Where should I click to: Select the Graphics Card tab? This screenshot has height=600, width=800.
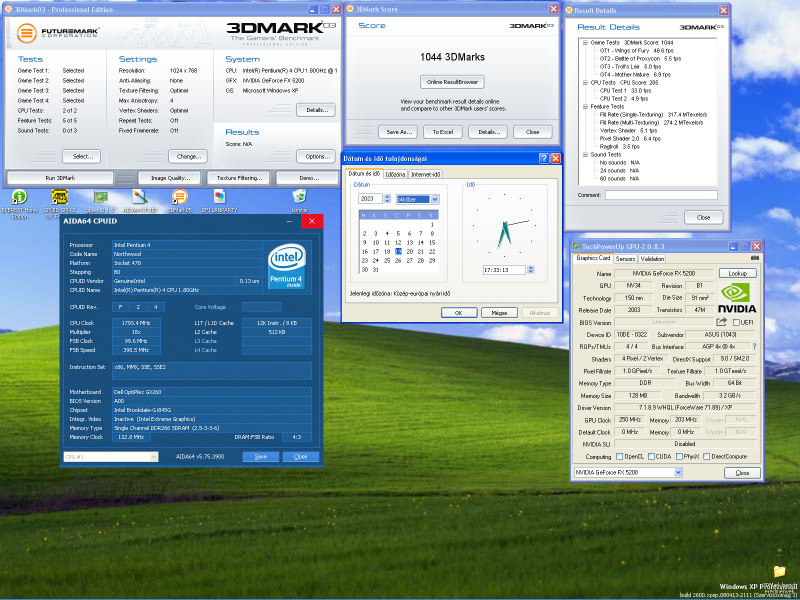(592, 259)
